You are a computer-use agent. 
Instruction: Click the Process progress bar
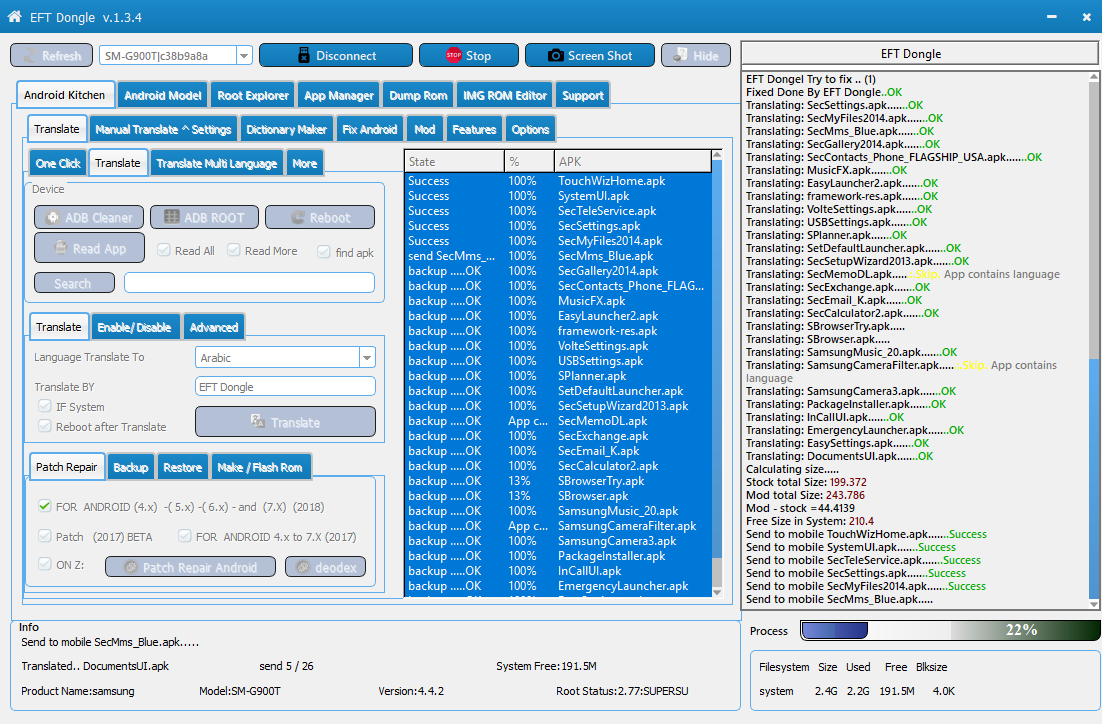click(950, 630)
